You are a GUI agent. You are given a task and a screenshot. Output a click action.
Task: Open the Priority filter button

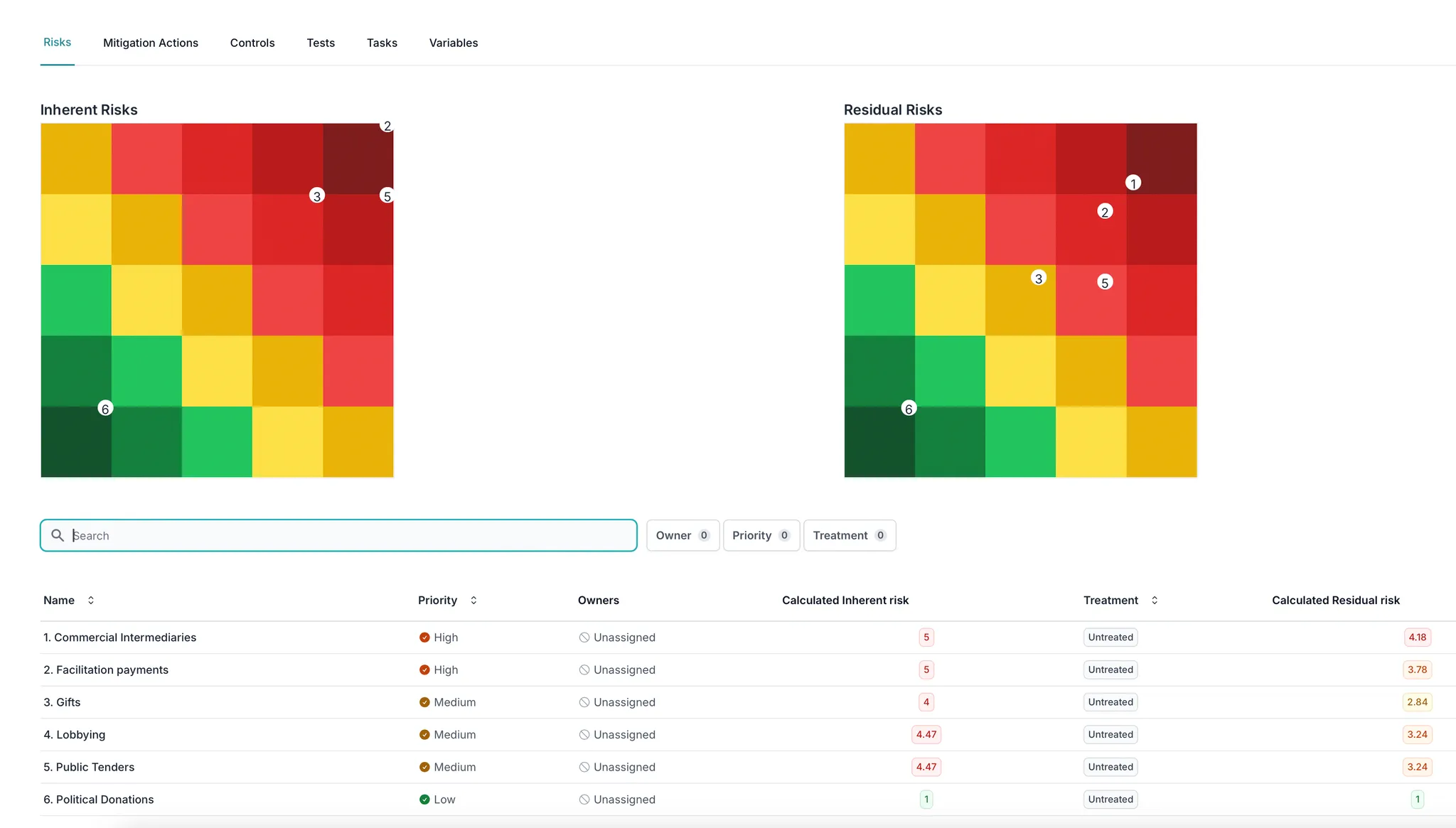click(x=761, y=535)
